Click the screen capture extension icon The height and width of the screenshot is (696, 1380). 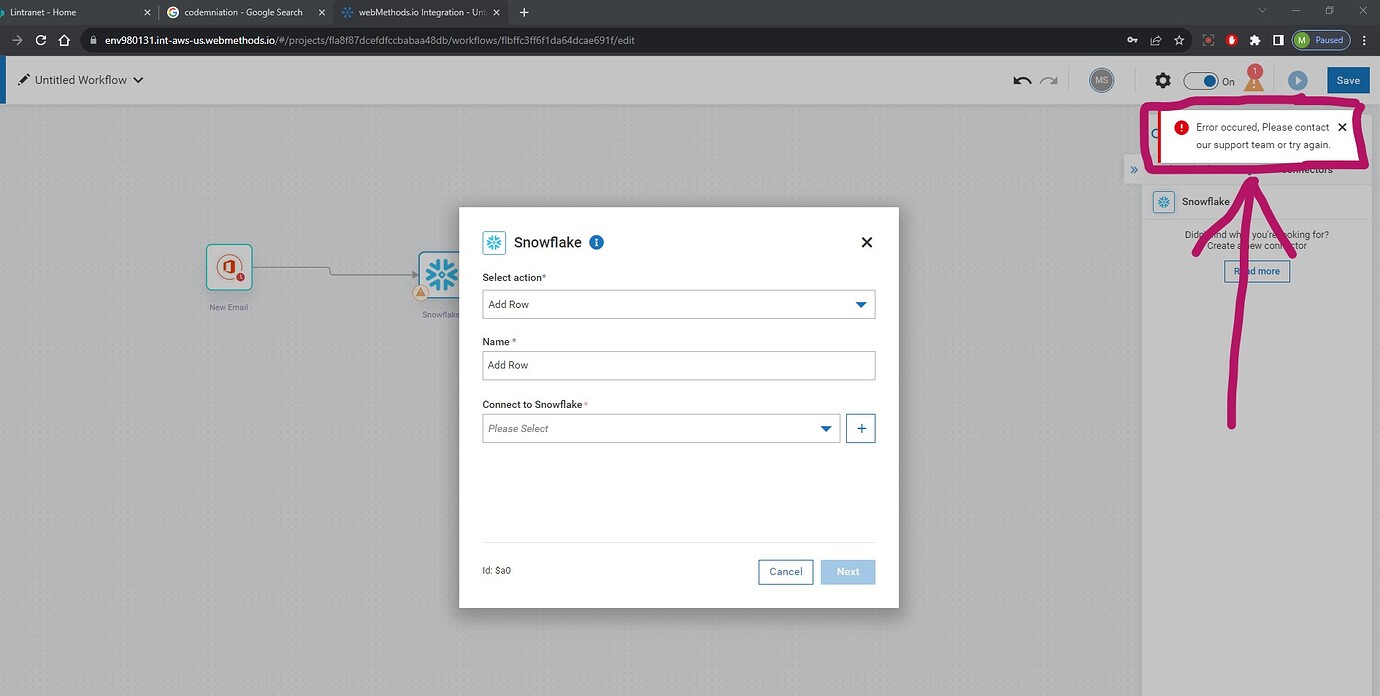1208,40
